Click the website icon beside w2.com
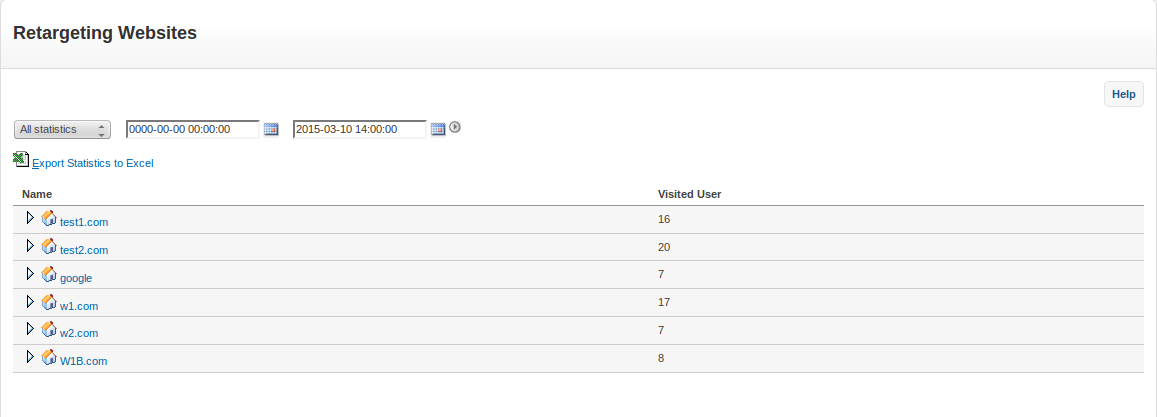Image resolution: width=1157 pixels, height=417 pixels. click(49, 330)
